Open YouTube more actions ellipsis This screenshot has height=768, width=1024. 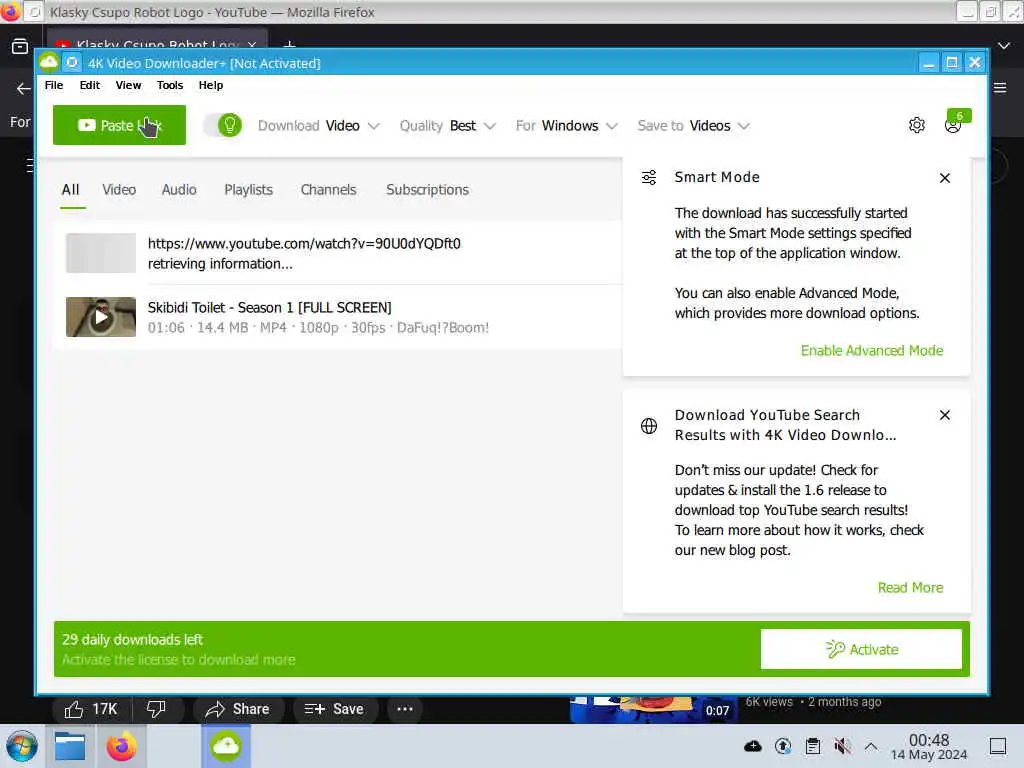(x=405, y=709)
